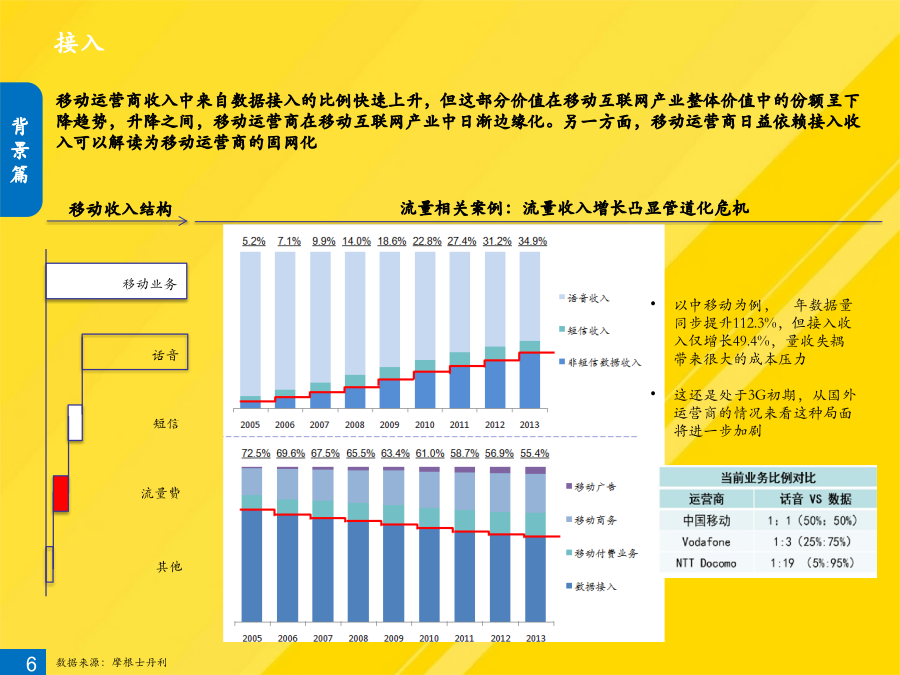
Task: Select the 56.9% data label
Action: [499, 453]
